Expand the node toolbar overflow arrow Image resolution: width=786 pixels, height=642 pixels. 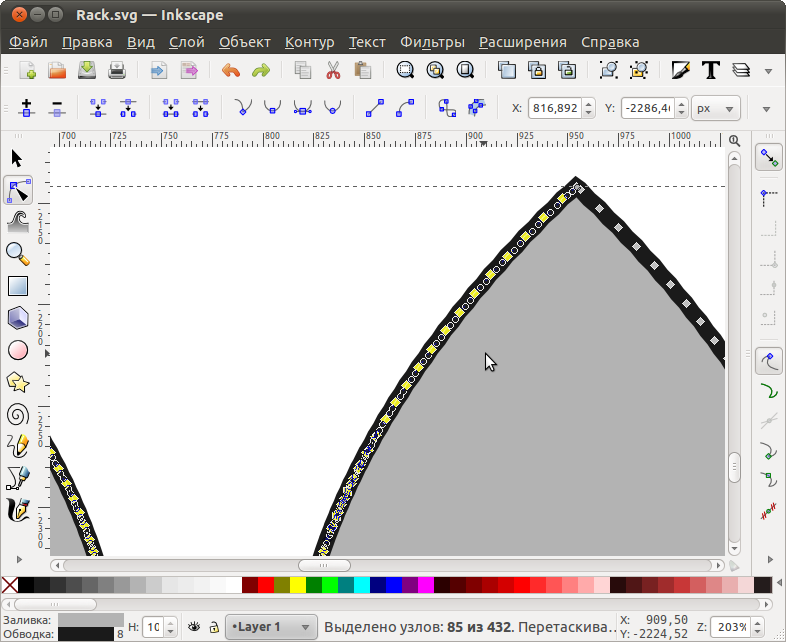766,109
